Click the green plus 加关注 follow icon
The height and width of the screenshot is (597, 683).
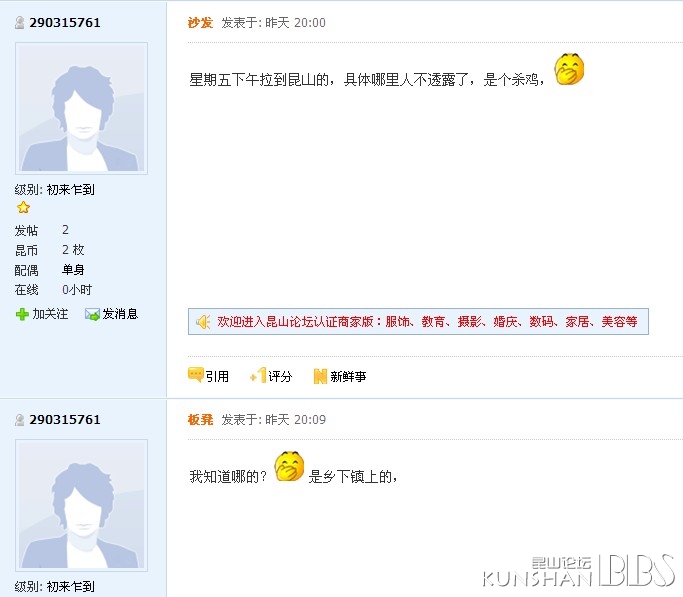tap(22, 314)
